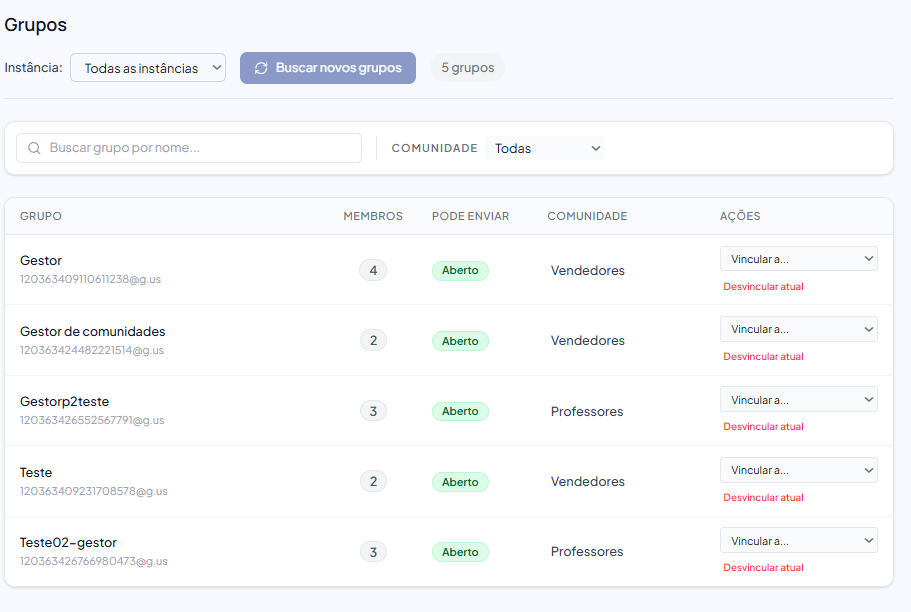Click the COMUNIDADE column header in table

tap(587, 216)
